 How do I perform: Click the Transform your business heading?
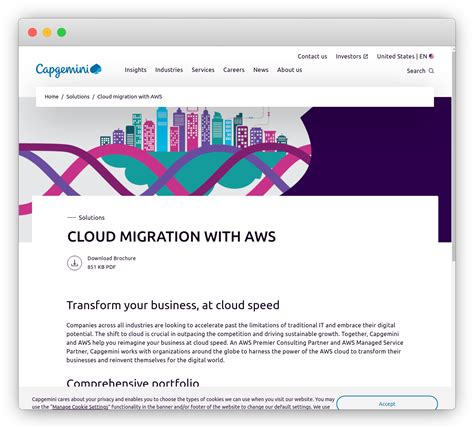click(173, 305)
